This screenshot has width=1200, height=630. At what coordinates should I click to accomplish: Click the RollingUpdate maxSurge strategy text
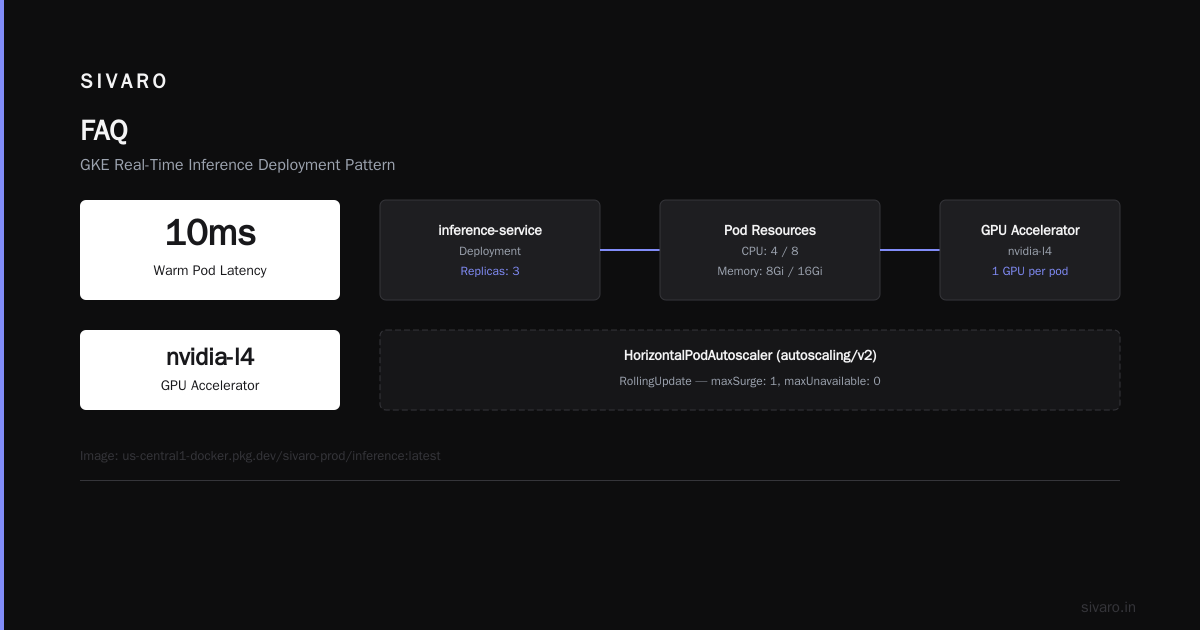point(750,381)
